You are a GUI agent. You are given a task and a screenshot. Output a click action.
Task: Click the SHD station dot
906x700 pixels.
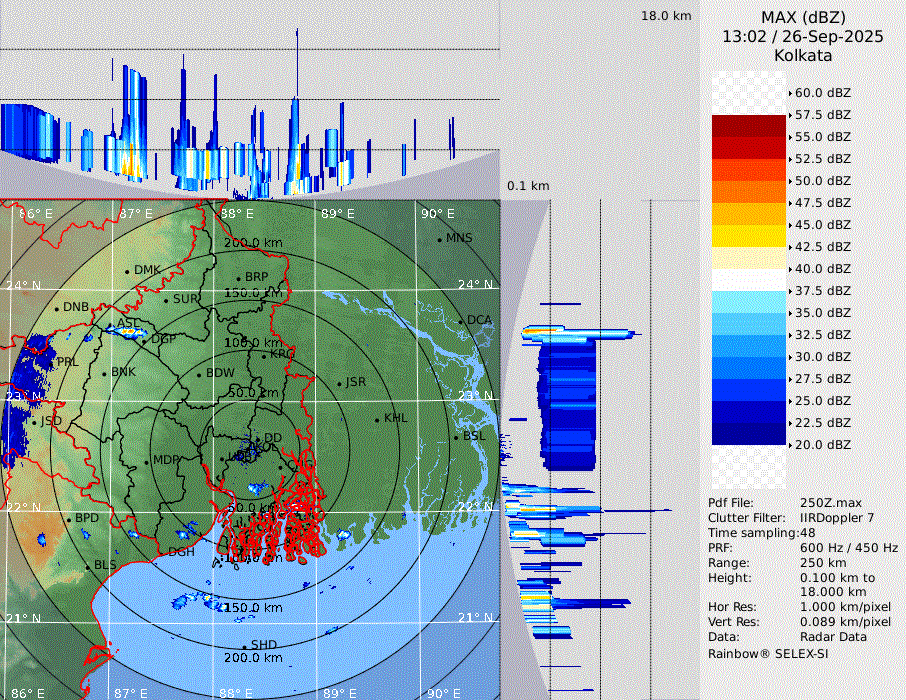click(x=244, y=646)
